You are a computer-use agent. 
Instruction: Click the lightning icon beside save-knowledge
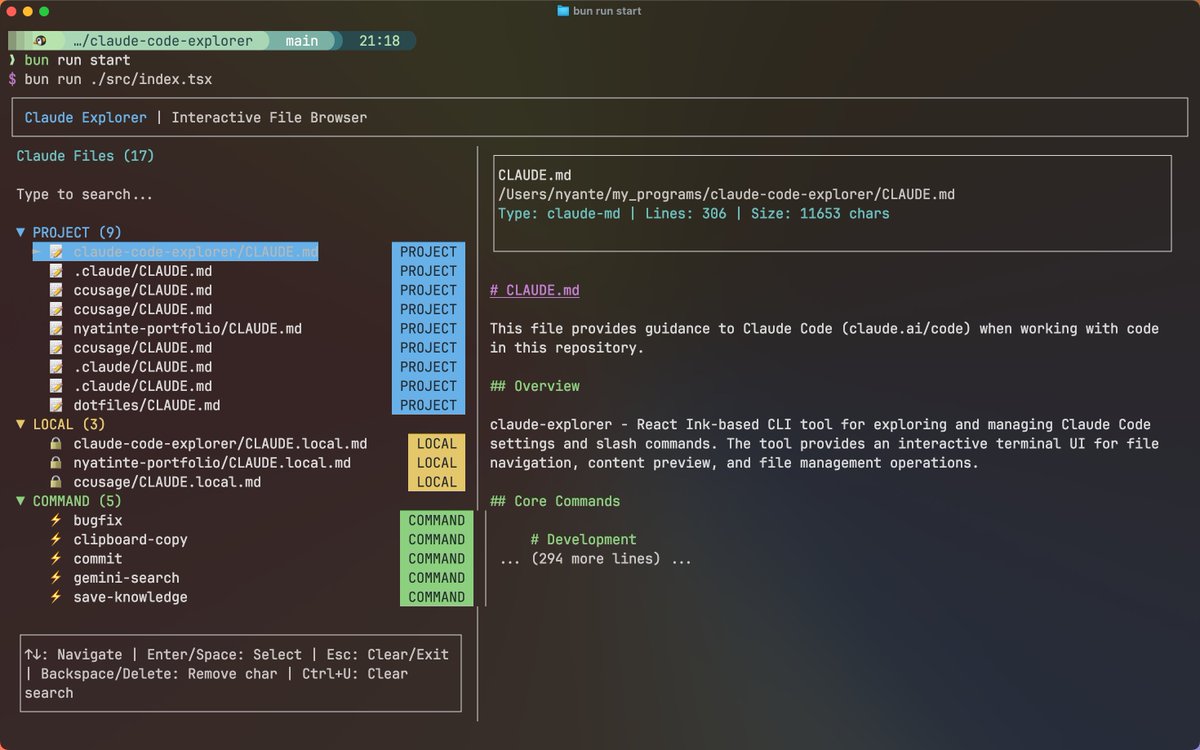[56, 597]
